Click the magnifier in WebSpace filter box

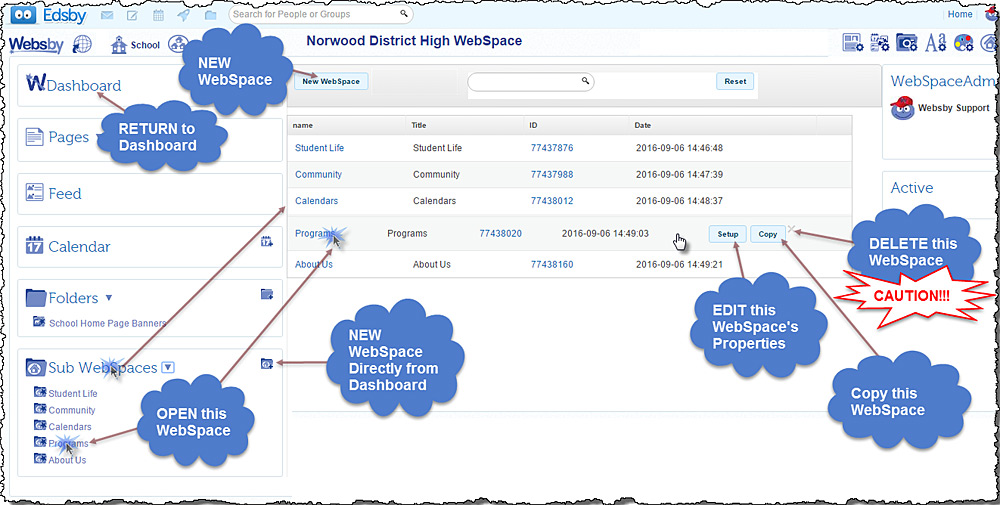pyautogui.click(x=585, y=81)
